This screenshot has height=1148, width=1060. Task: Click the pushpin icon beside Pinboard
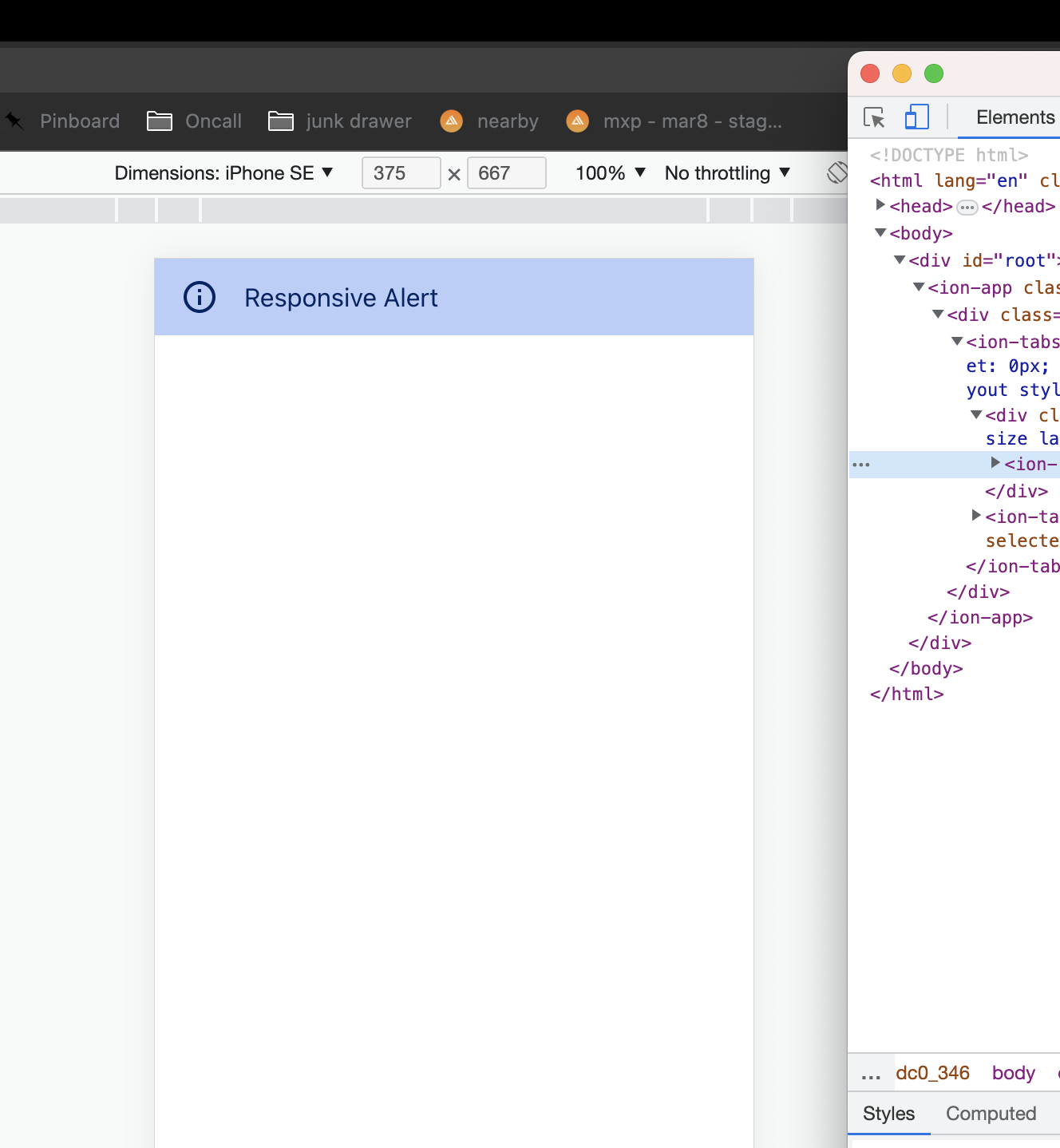click(12, 121)
